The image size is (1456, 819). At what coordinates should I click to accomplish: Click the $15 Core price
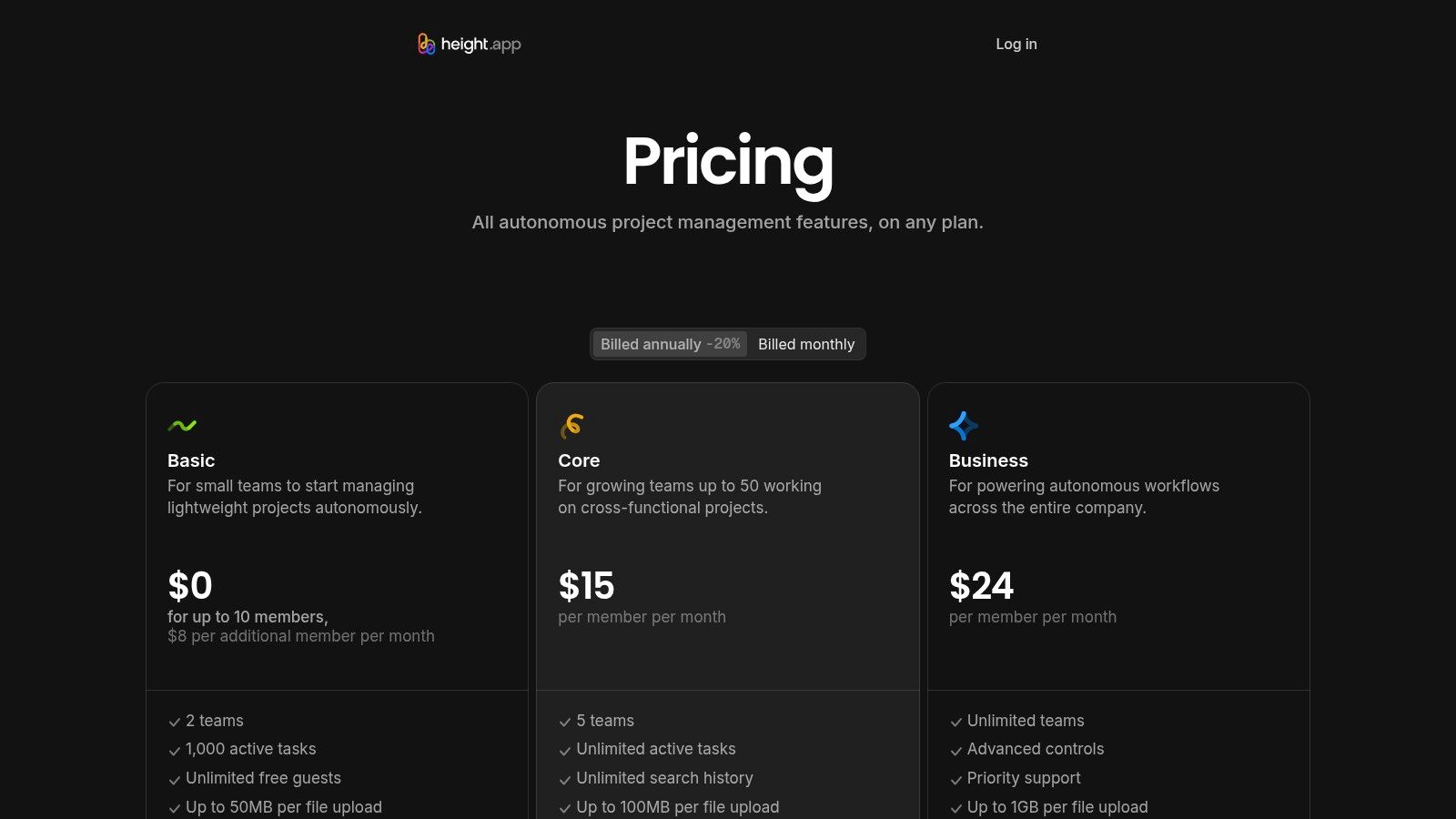click(586, 586)
